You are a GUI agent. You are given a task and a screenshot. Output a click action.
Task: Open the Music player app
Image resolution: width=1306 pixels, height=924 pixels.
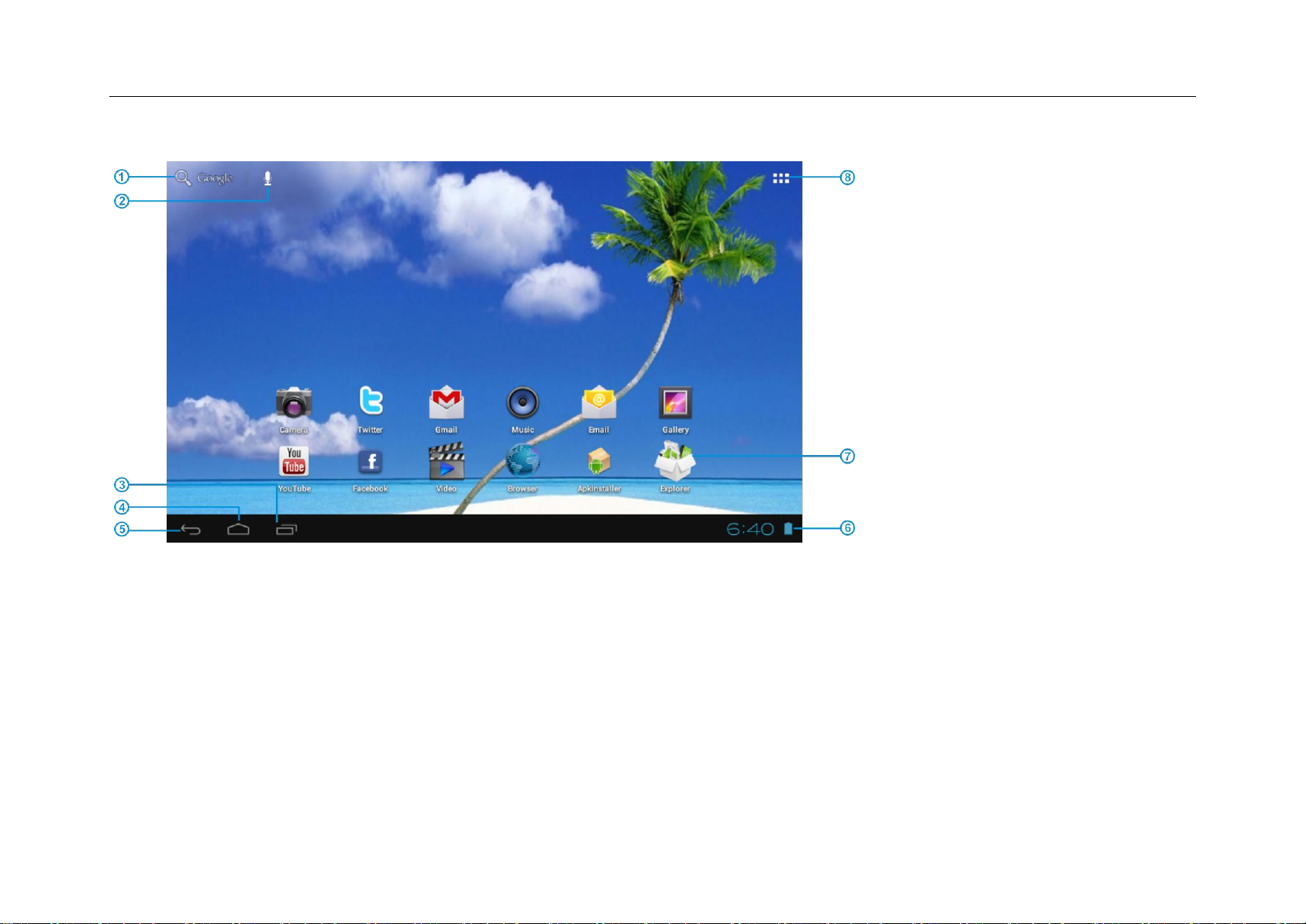522,403
